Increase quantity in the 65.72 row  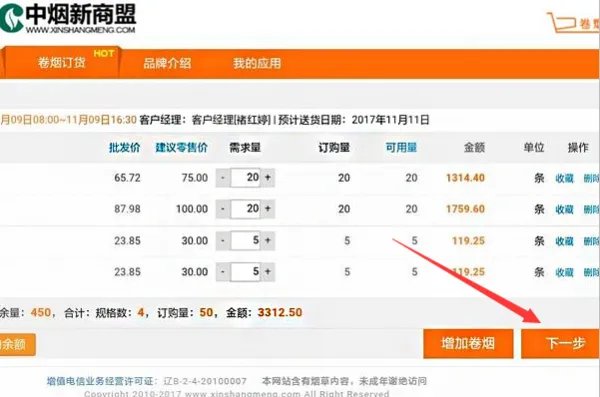coord(268,178)
